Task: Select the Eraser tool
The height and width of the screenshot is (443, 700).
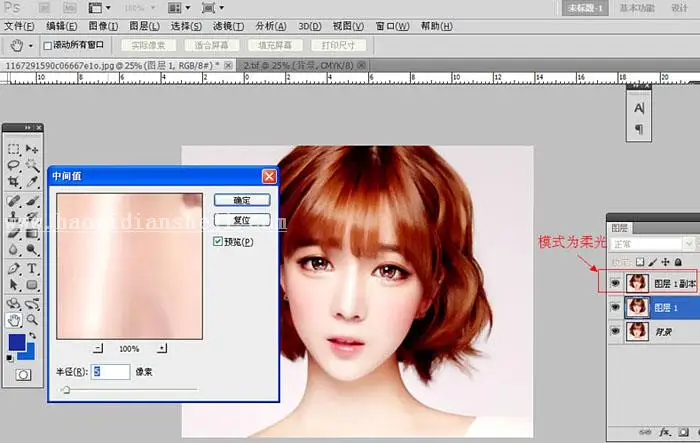Action: (x=13, y=233)
